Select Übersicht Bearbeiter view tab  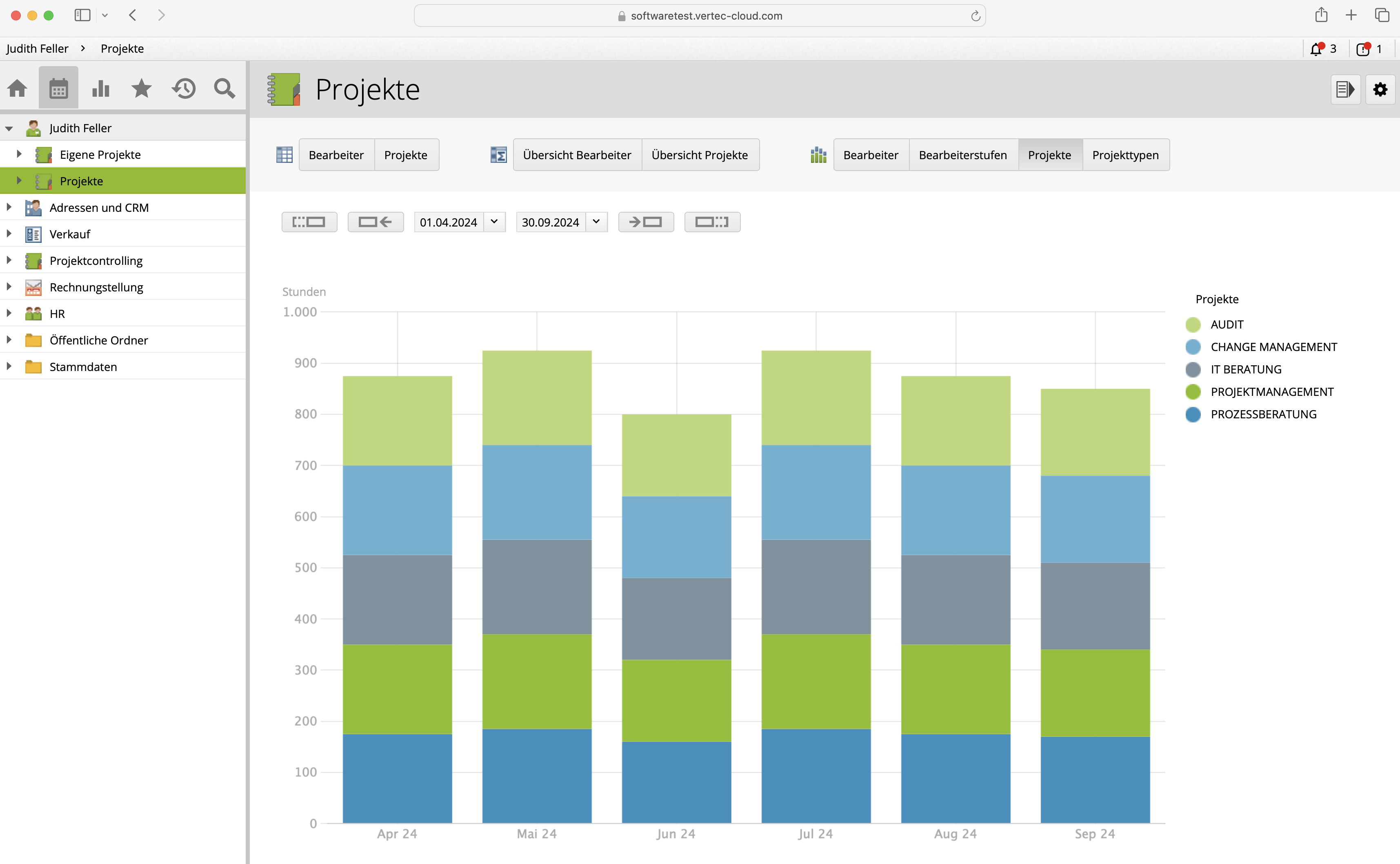(x=577, y=155)
